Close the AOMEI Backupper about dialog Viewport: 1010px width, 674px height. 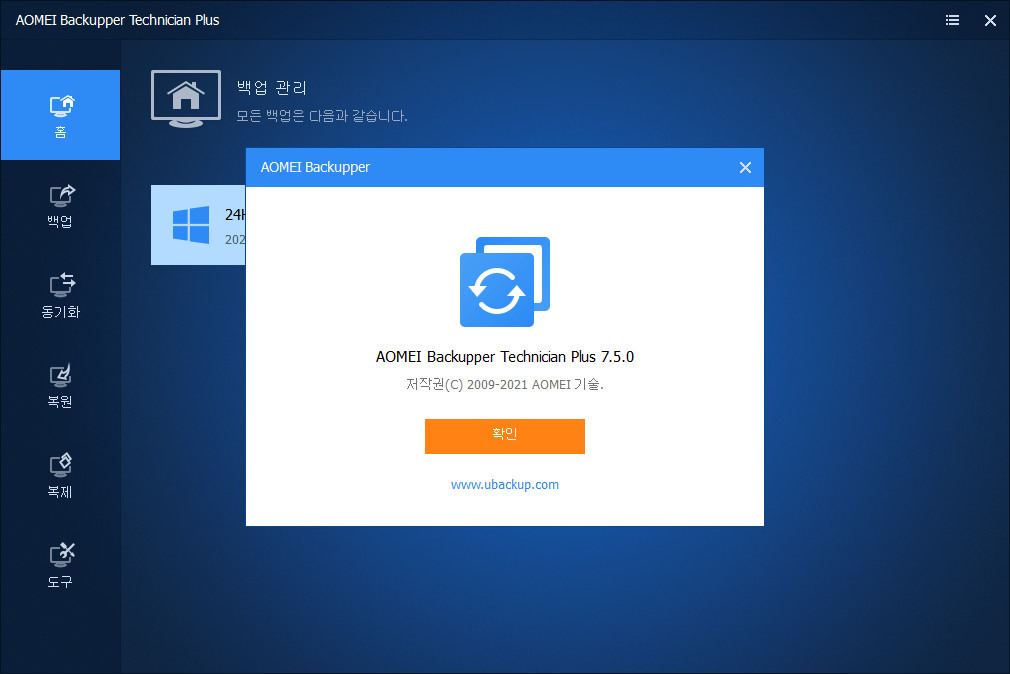coord(745,168)
